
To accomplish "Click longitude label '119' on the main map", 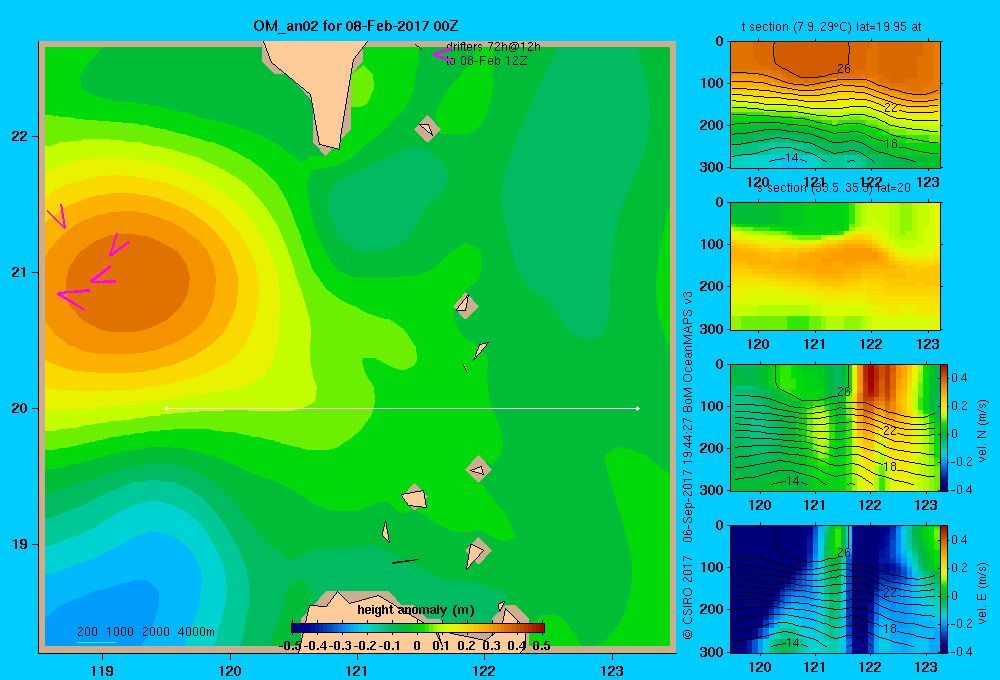I will [x=102, y=670].
